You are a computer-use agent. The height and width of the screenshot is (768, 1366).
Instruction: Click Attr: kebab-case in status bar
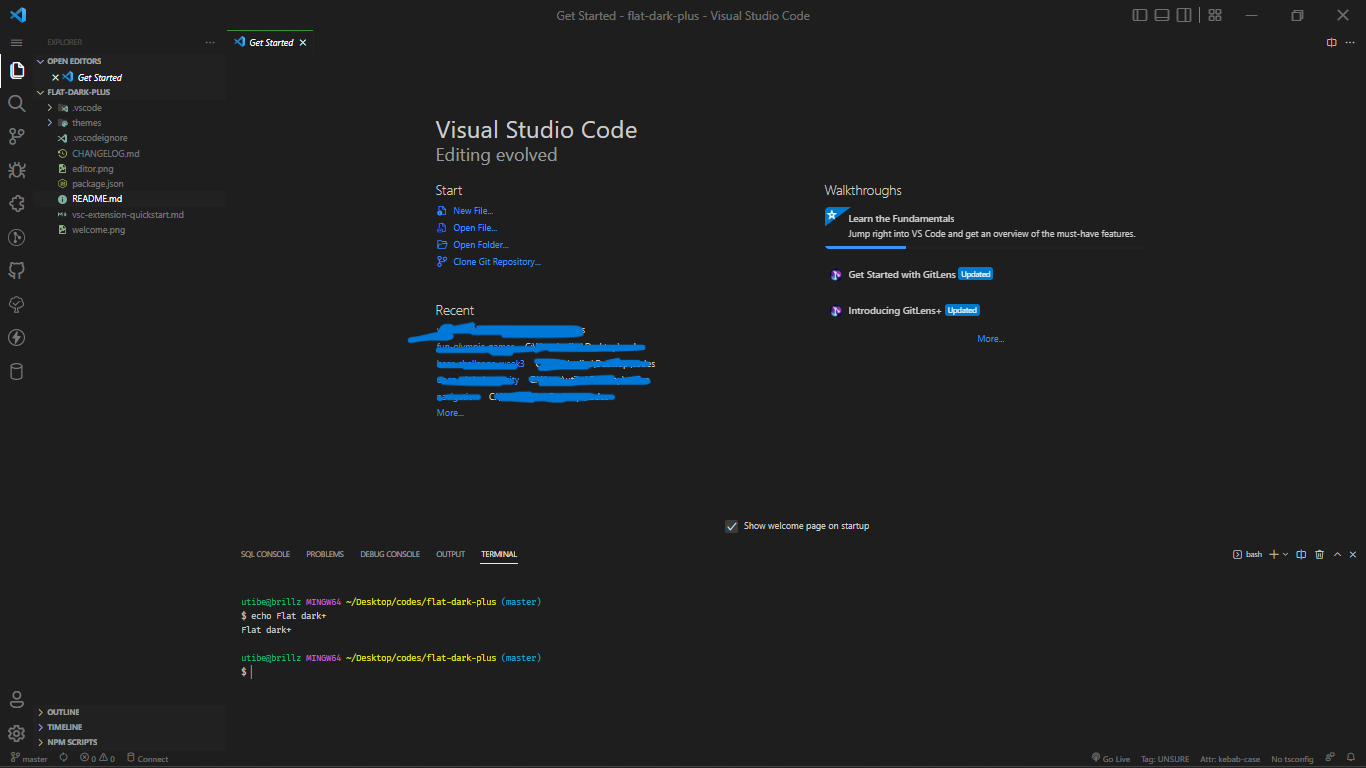(1230, 758)
